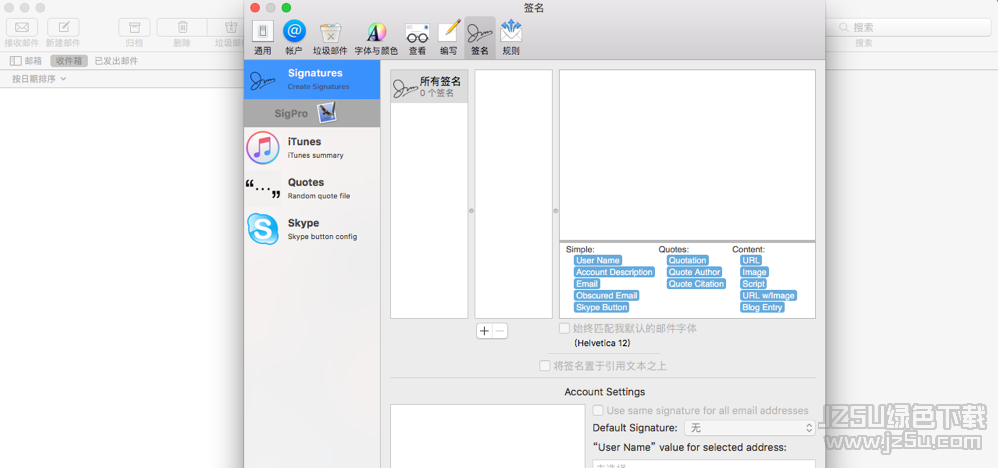Toggle Use same signature for all email addresses
The height and width of the screenshot is (468, 1000).
(x=598, y=411)
